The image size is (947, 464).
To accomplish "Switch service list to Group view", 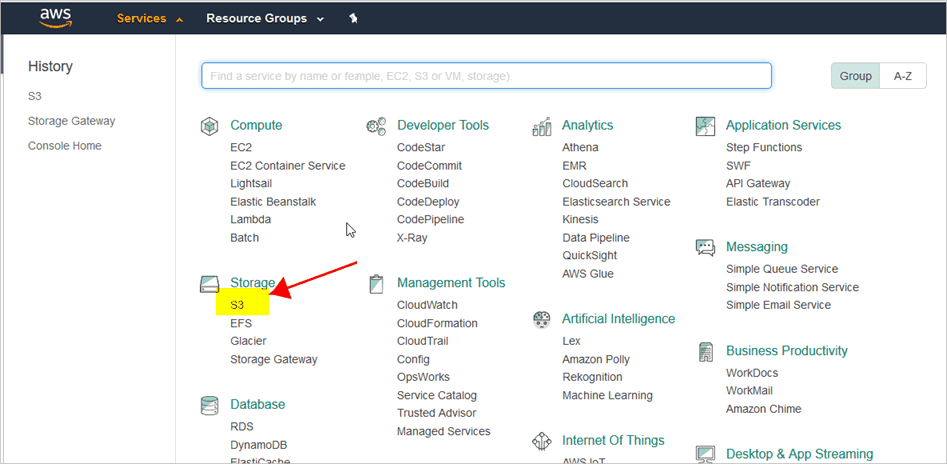I will (x=855, y=76).
